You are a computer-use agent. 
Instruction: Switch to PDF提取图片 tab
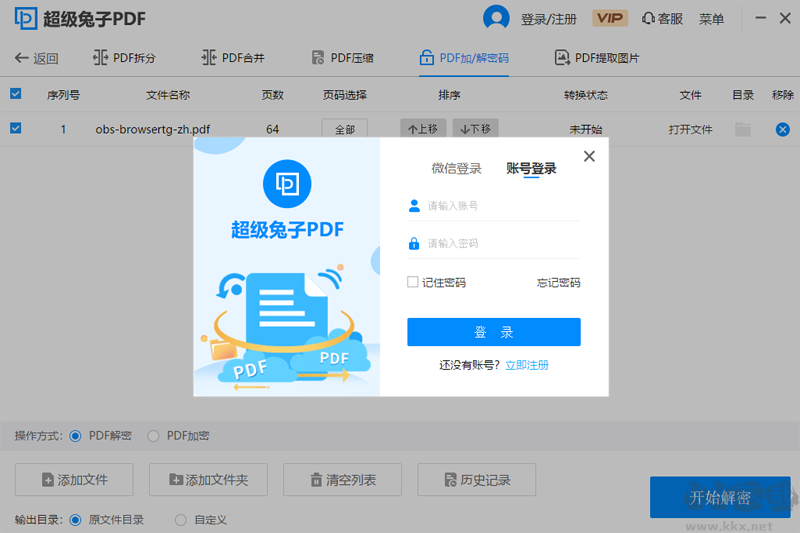[x=597, y=58]
